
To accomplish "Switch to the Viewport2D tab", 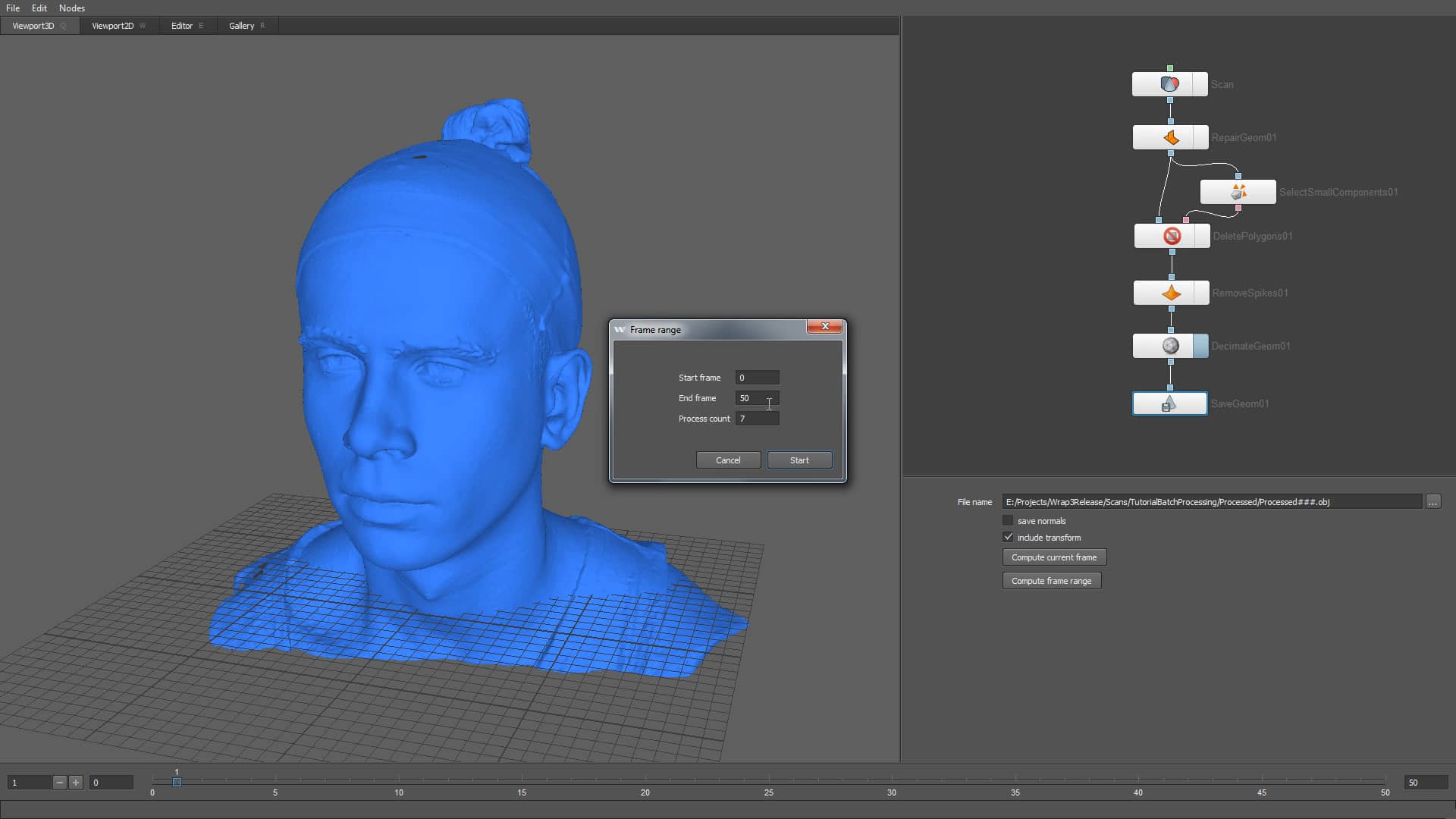I will pos(114,25).
